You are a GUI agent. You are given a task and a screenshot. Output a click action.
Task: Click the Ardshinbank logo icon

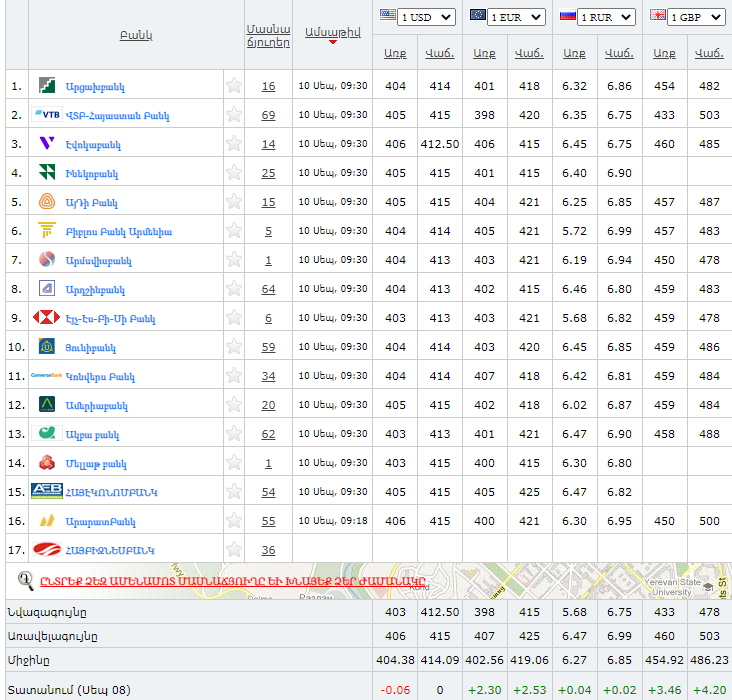click(47, 289)
